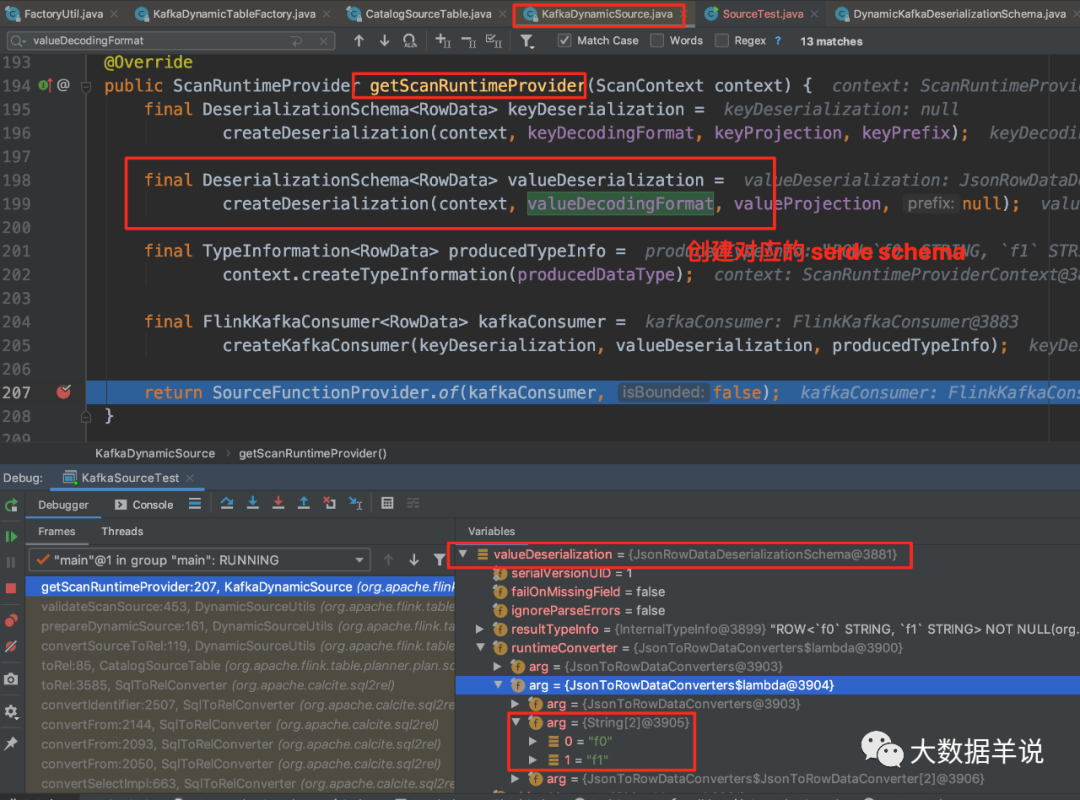Collapse method fold marker at line 194
The image size is (1080, 800).
tap(86, 87)
